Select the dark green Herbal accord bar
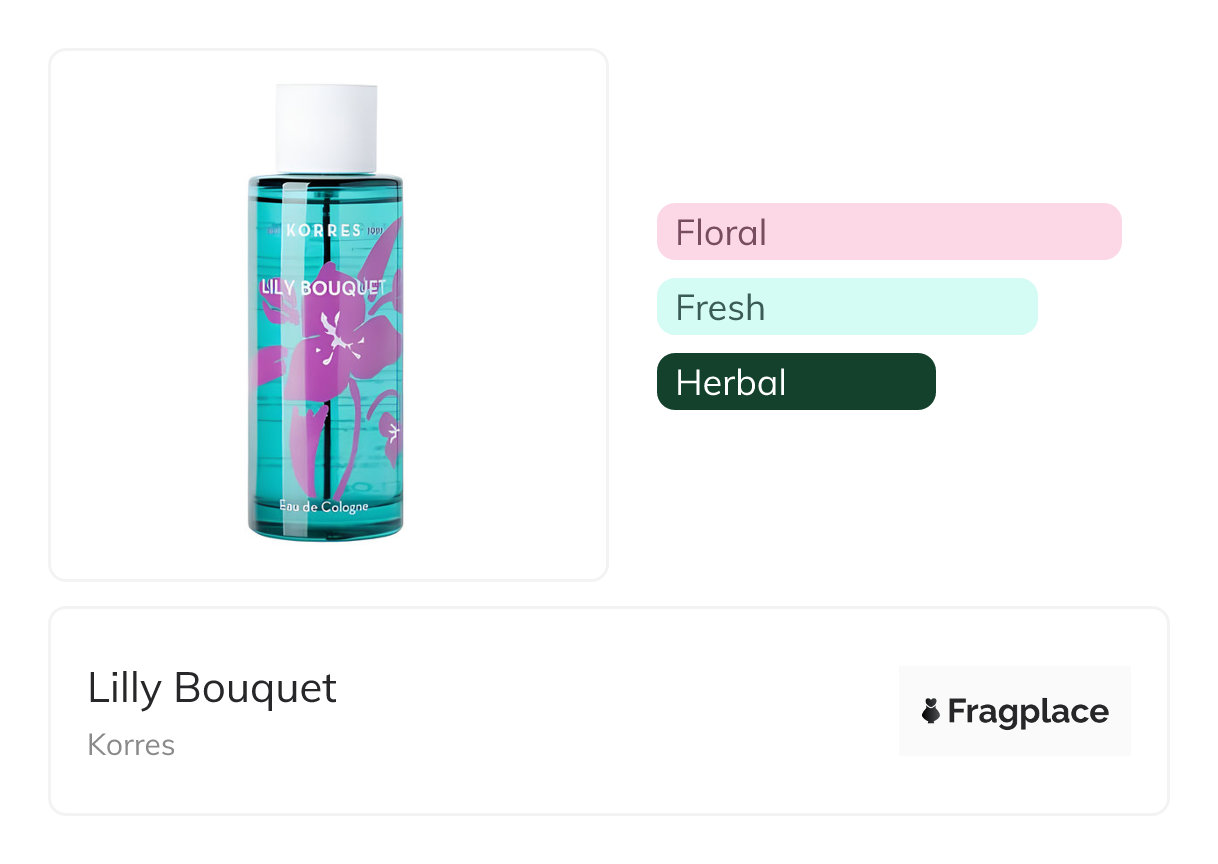 795,382
